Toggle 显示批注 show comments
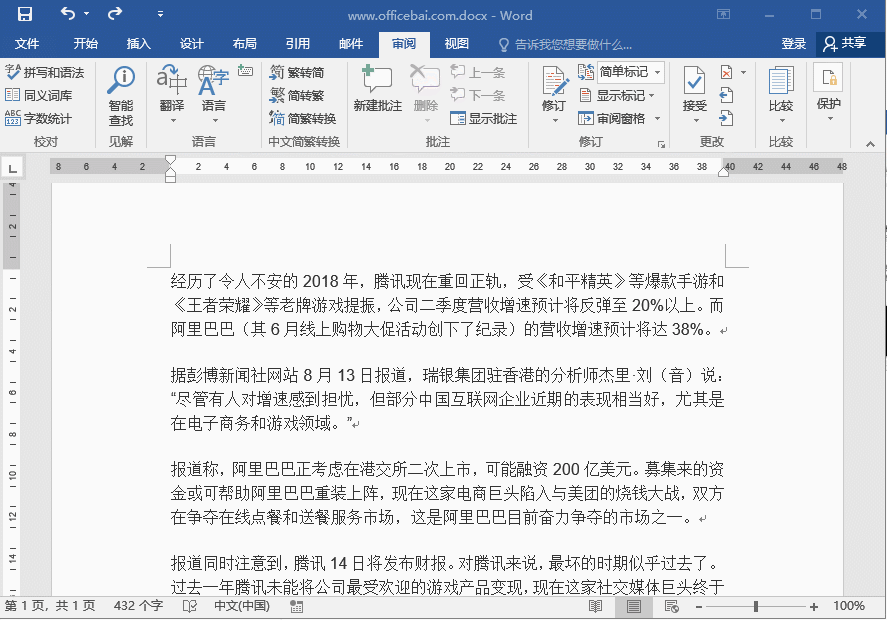 click(x=484, y=118)
